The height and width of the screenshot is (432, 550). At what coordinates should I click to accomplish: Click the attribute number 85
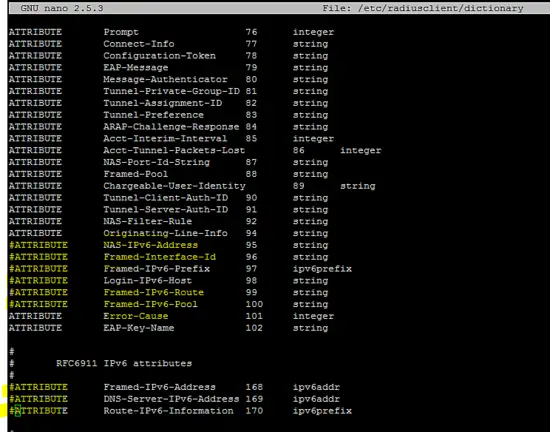pos(251,139)
